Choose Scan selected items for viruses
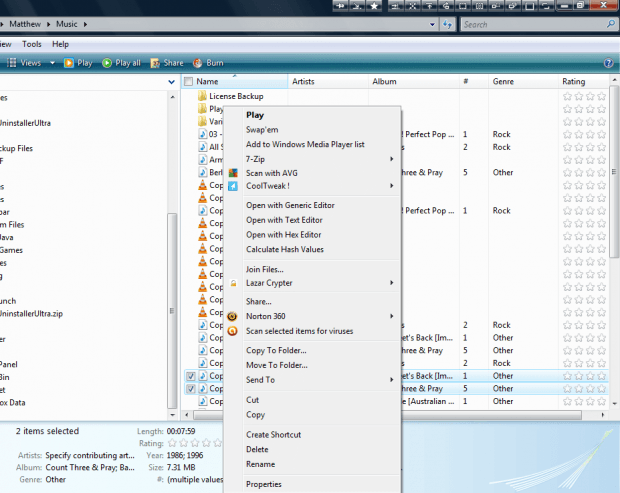The height and width of the screenshot is (493, 620). click(299, 331)
